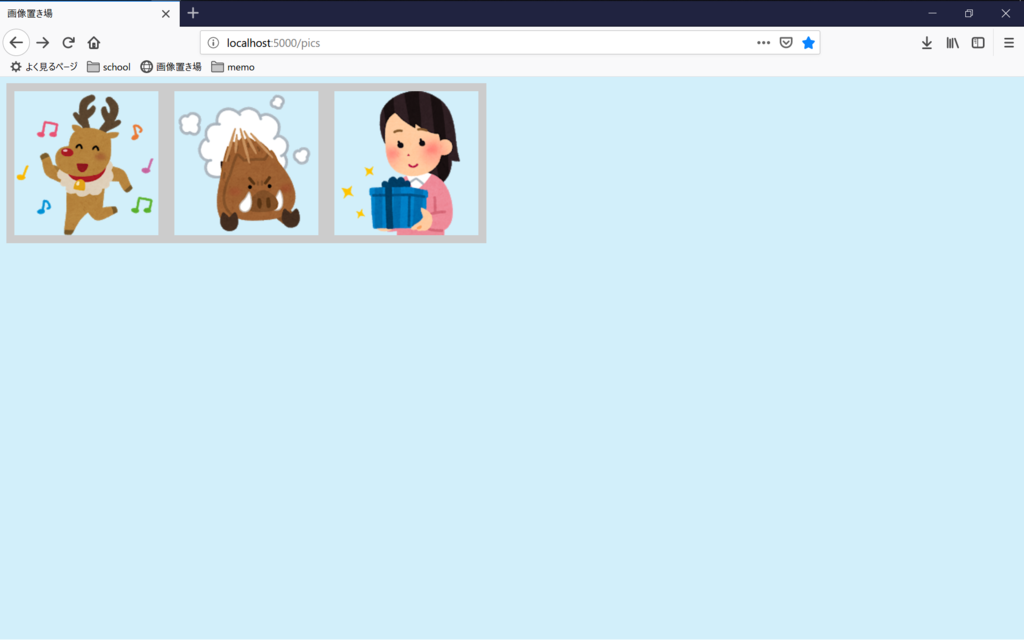Go back to the previous page
1024x640 pixels.
point(16,42)
